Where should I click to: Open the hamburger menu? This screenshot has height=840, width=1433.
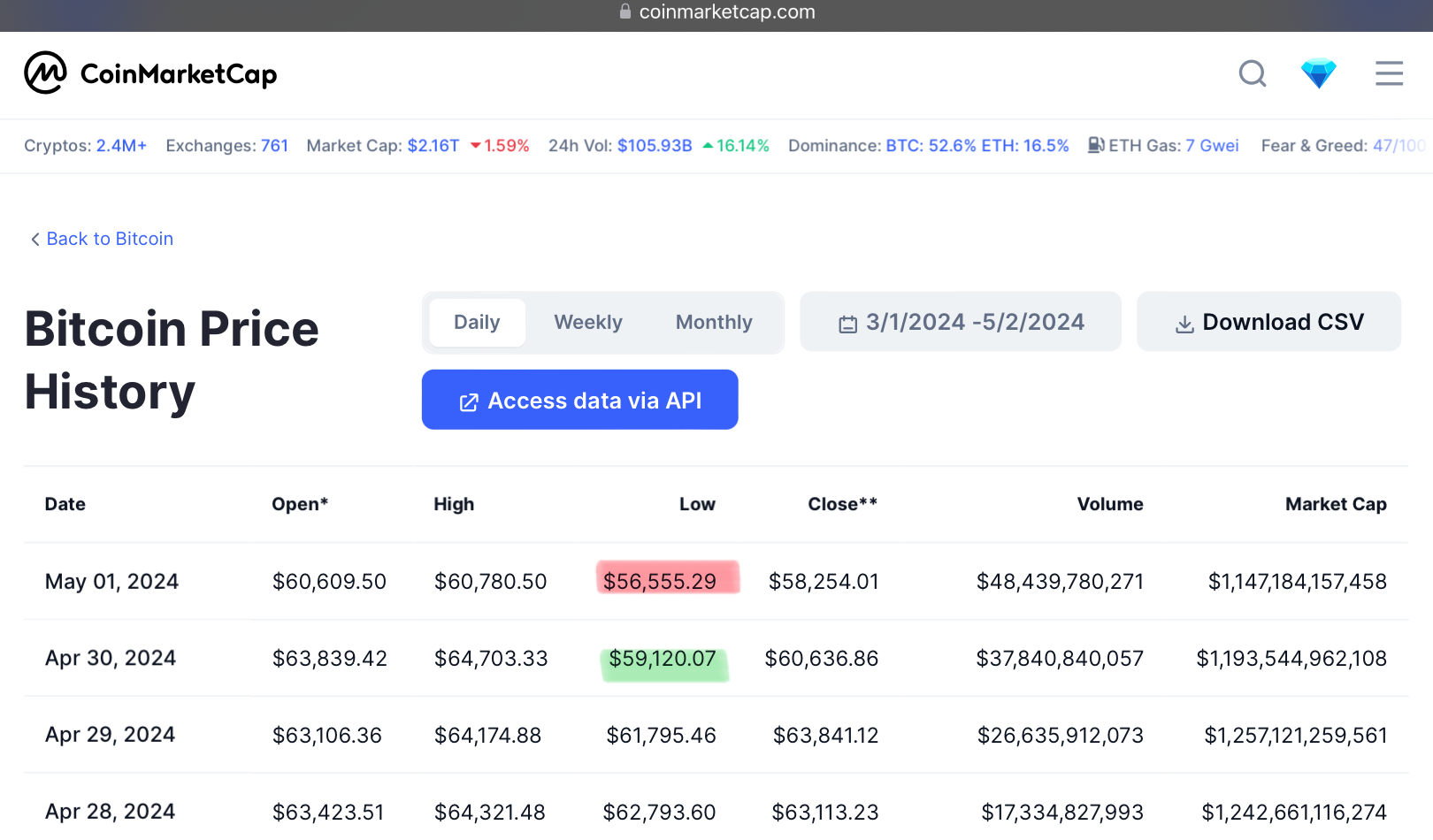coord(1389,73)
